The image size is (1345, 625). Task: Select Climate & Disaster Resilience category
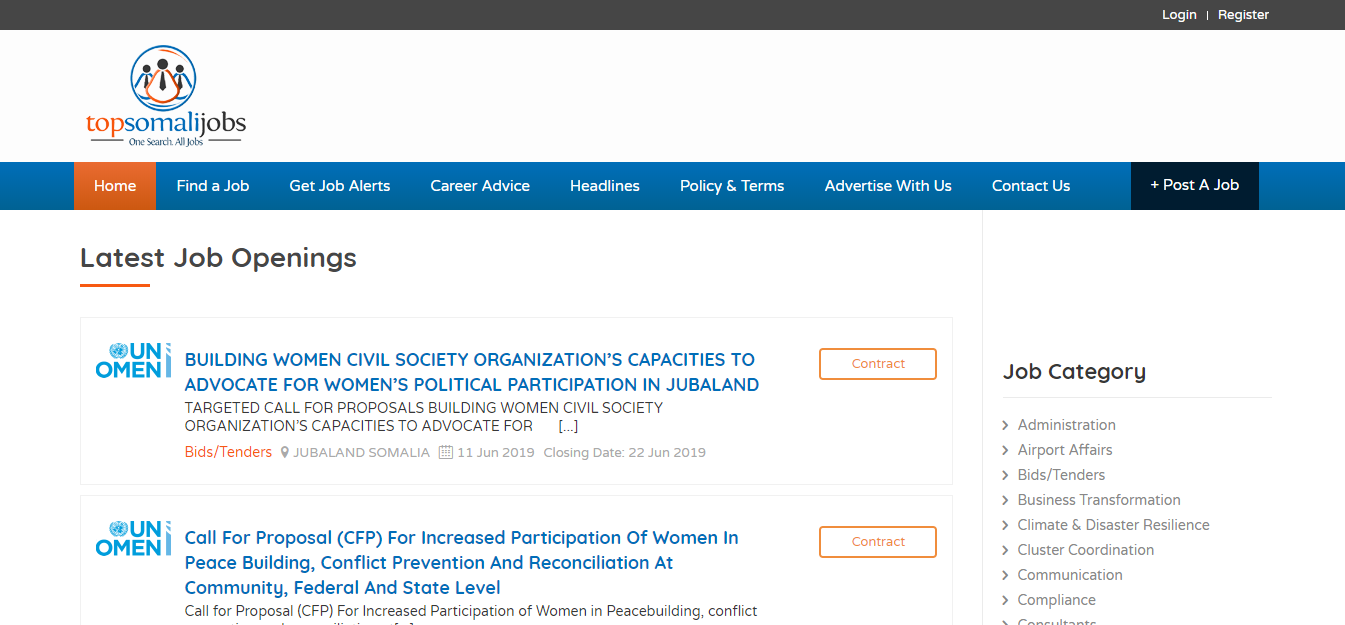[1113, 525]
